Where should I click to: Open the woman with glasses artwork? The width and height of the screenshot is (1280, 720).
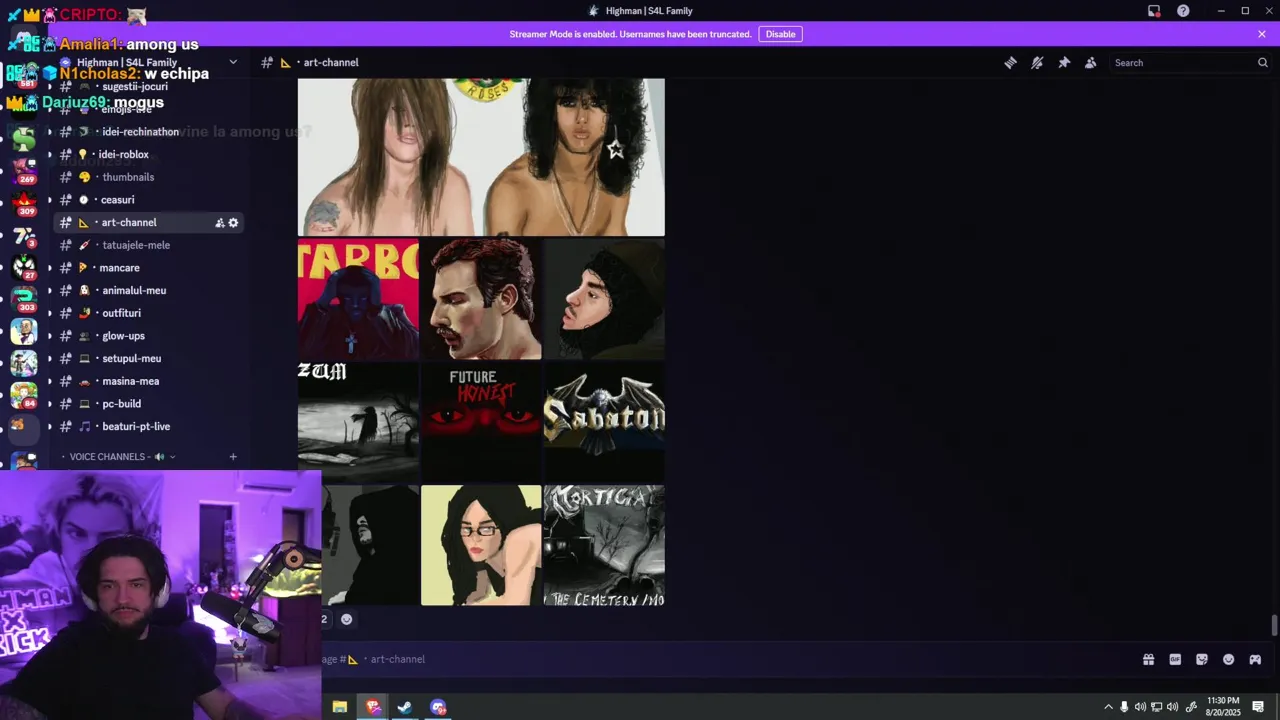(481, 545)
